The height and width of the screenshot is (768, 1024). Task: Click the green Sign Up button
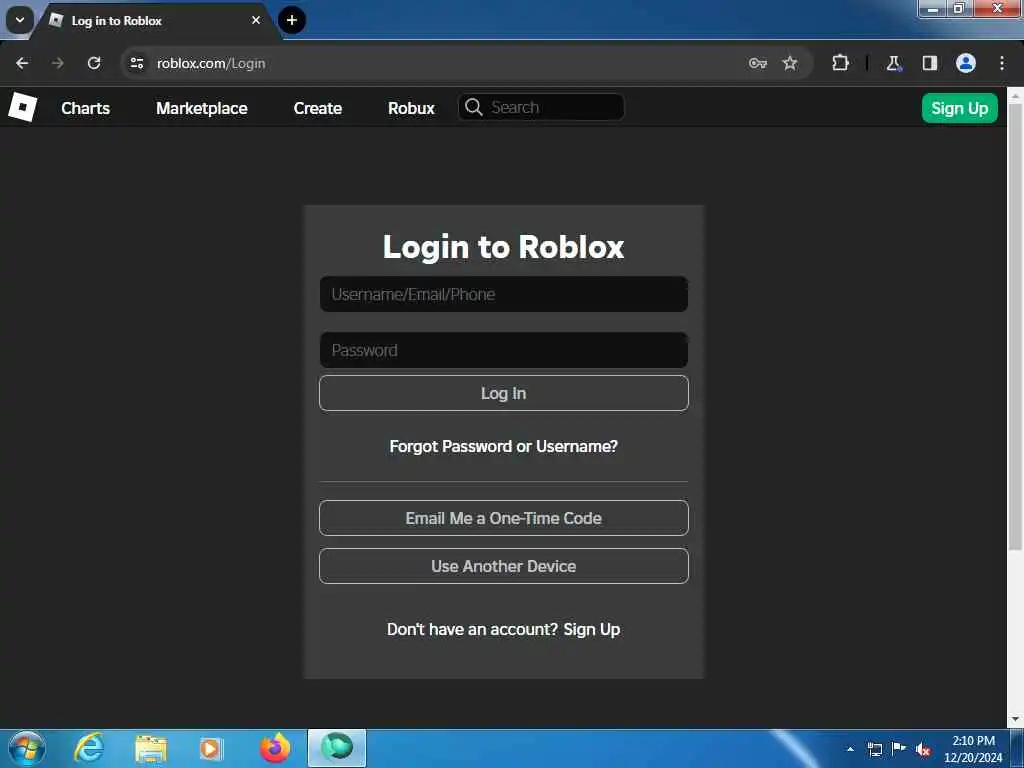pyautogui.click(x=959, y=108)
